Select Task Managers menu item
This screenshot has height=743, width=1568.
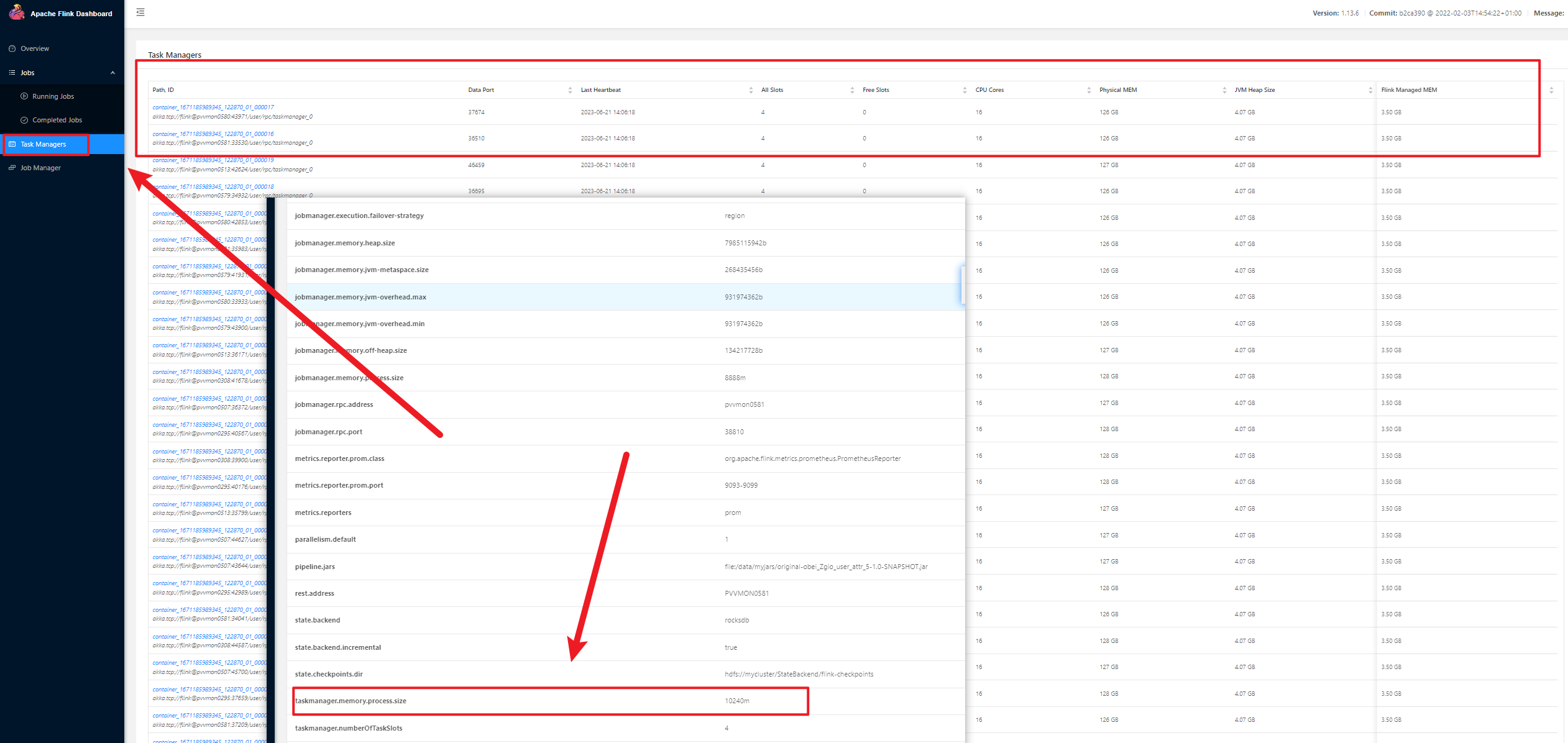(x=62, y=144)
